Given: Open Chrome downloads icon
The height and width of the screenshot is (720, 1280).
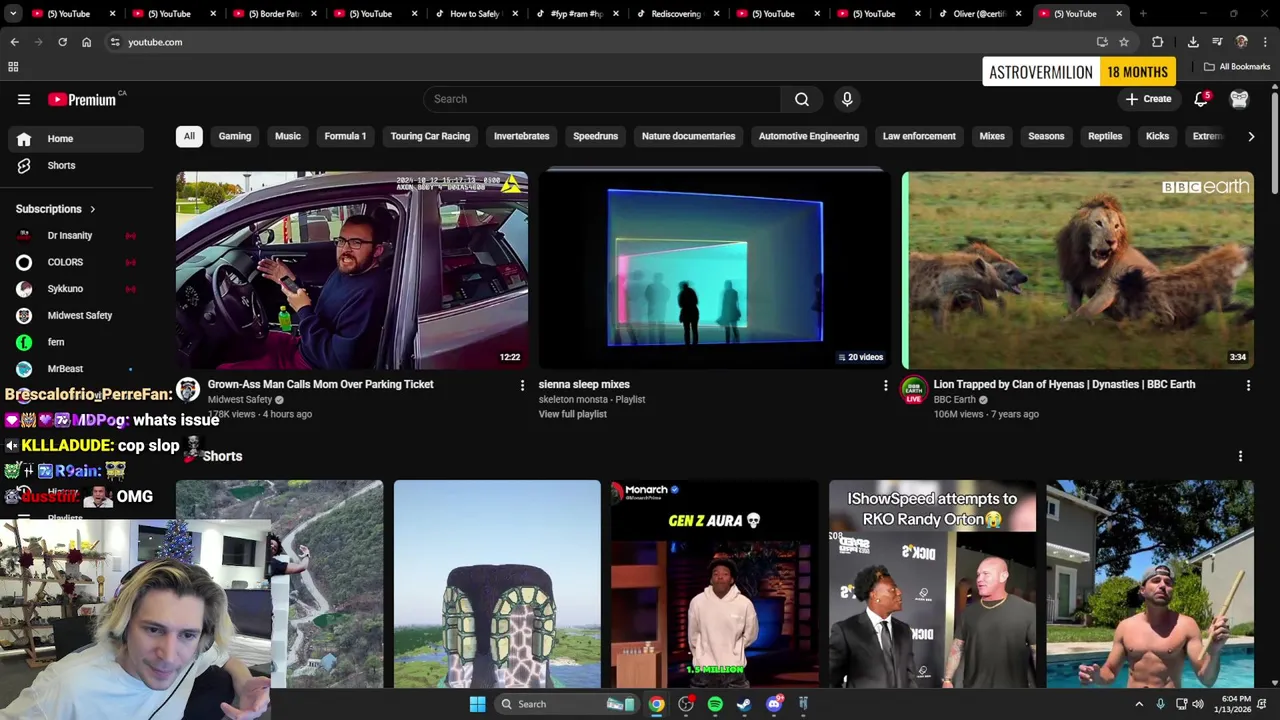Looking at the screenshot, I should (1193, 42).
